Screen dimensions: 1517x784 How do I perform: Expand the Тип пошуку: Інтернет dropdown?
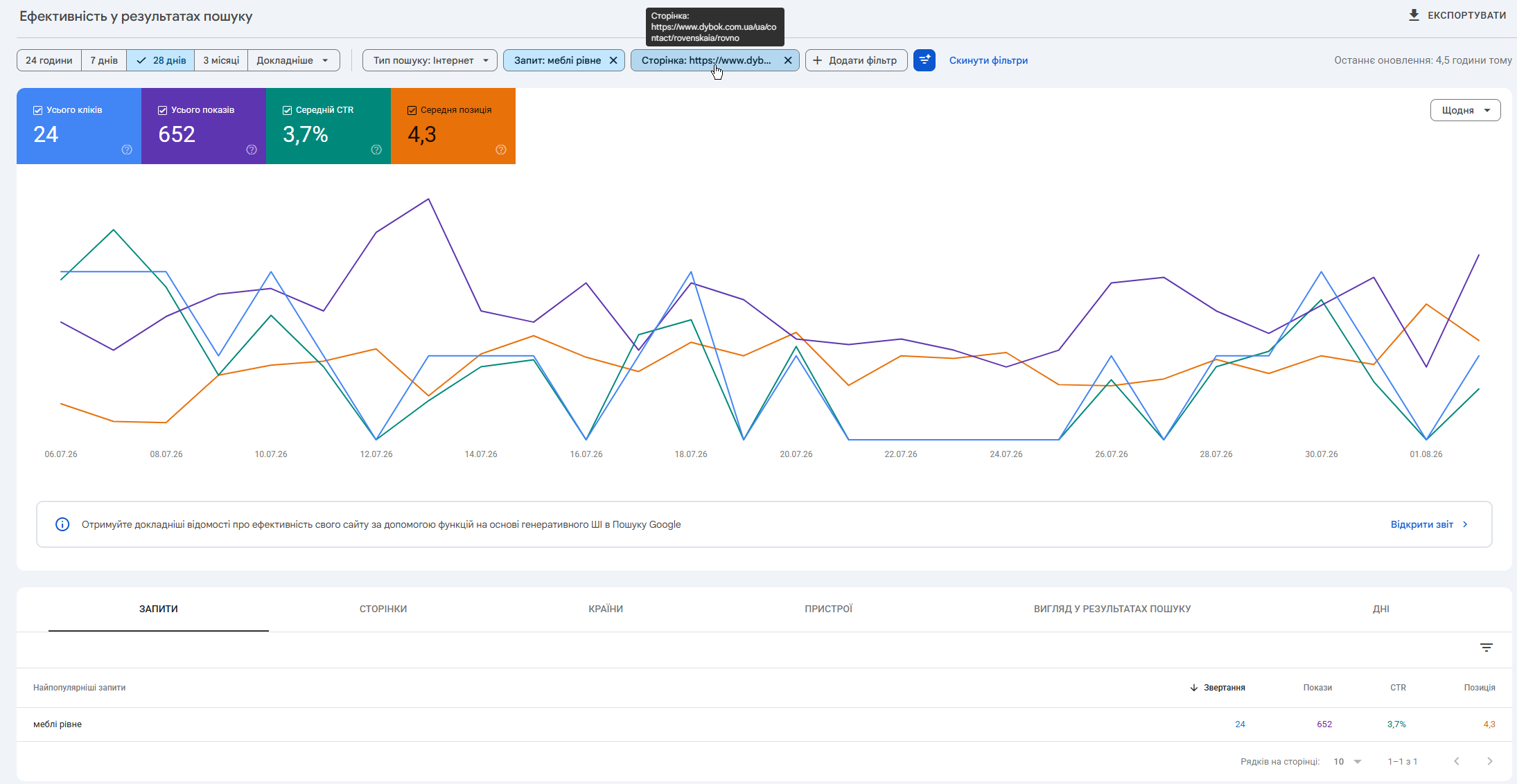click(x=430, y=60)
